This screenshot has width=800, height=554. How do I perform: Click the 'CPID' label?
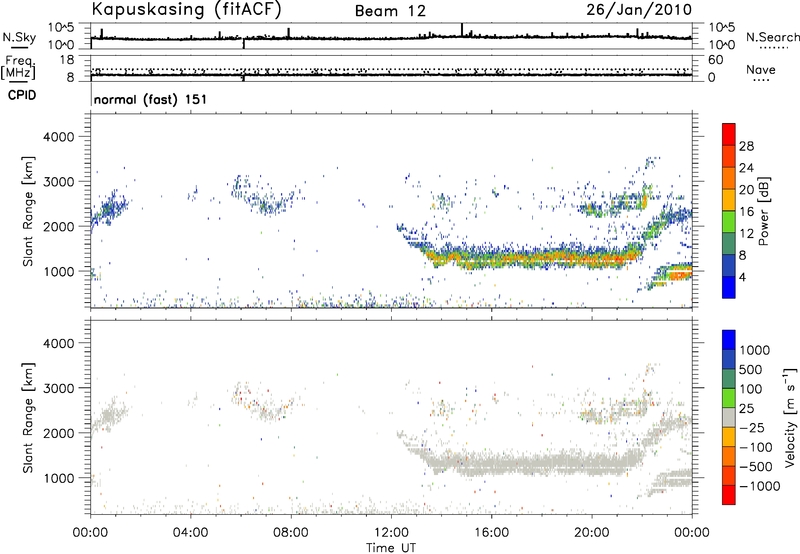click(22, 95)
